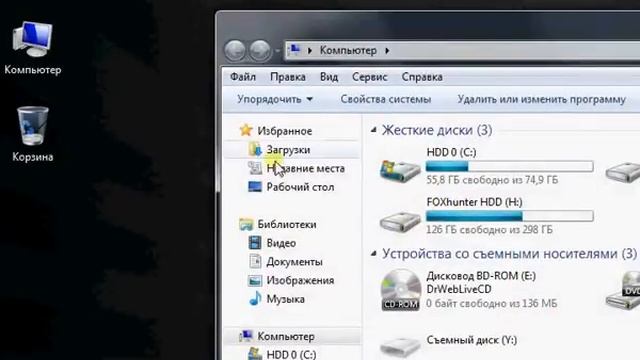640x360 pixels.
Task: Select Библиотеки heading in navigation pane
Action: click(x=287, y=224)
